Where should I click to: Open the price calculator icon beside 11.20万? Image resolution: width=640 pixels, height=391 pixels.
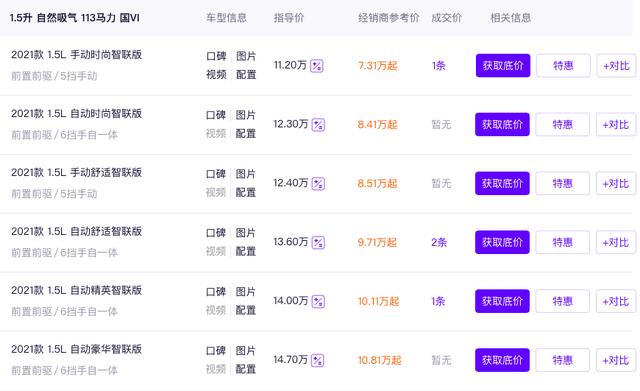[317, 66]
